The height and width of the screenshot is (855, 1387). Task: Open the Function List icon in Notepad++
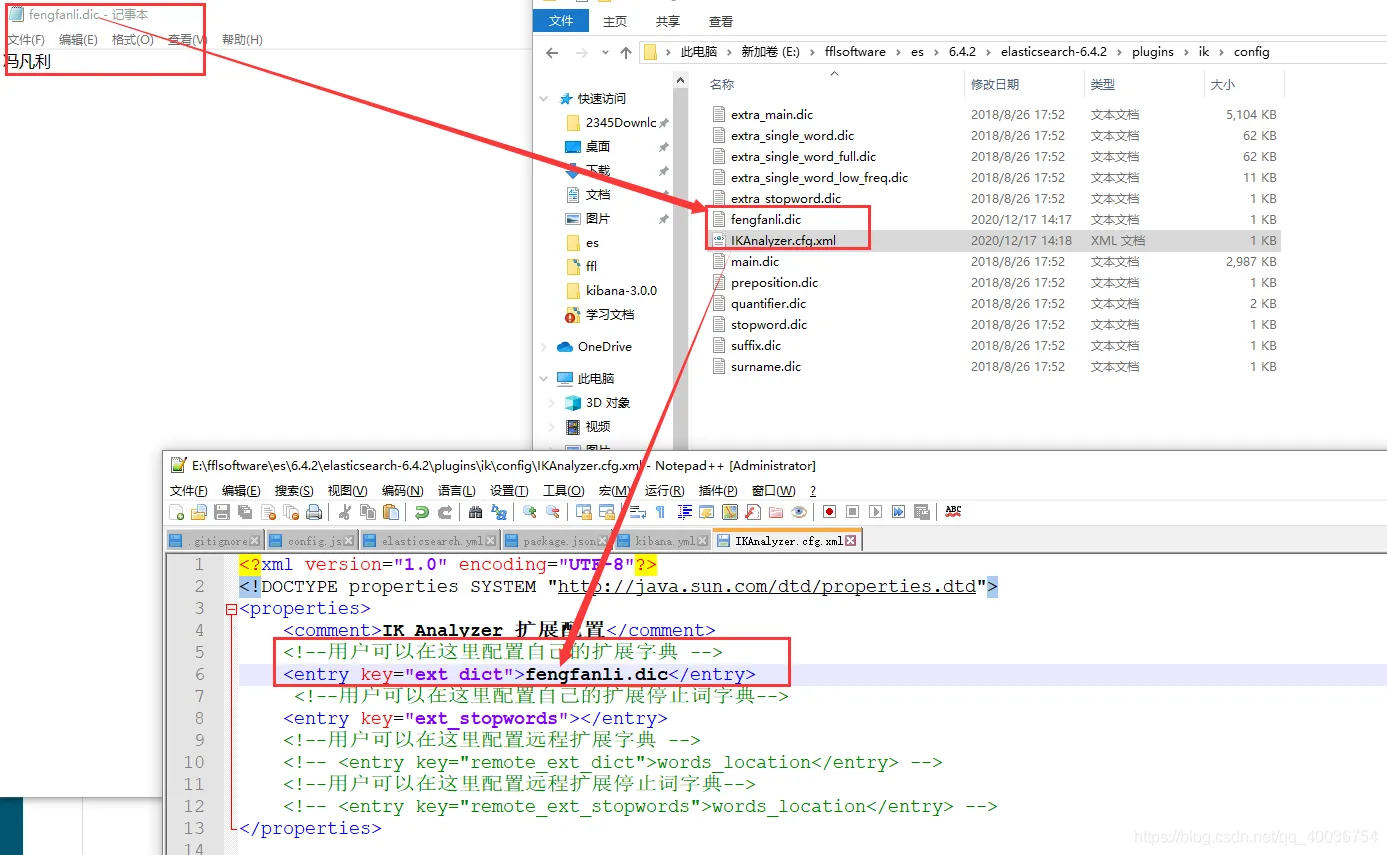click(x=753, y=512)
